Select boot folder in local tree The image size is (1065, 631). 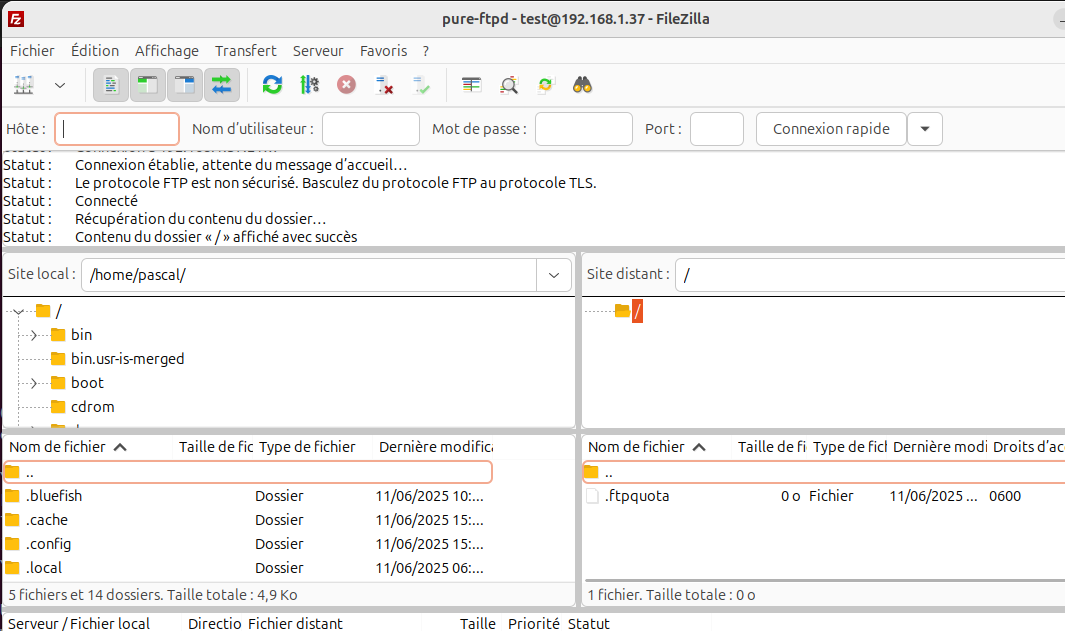[88, 383]
